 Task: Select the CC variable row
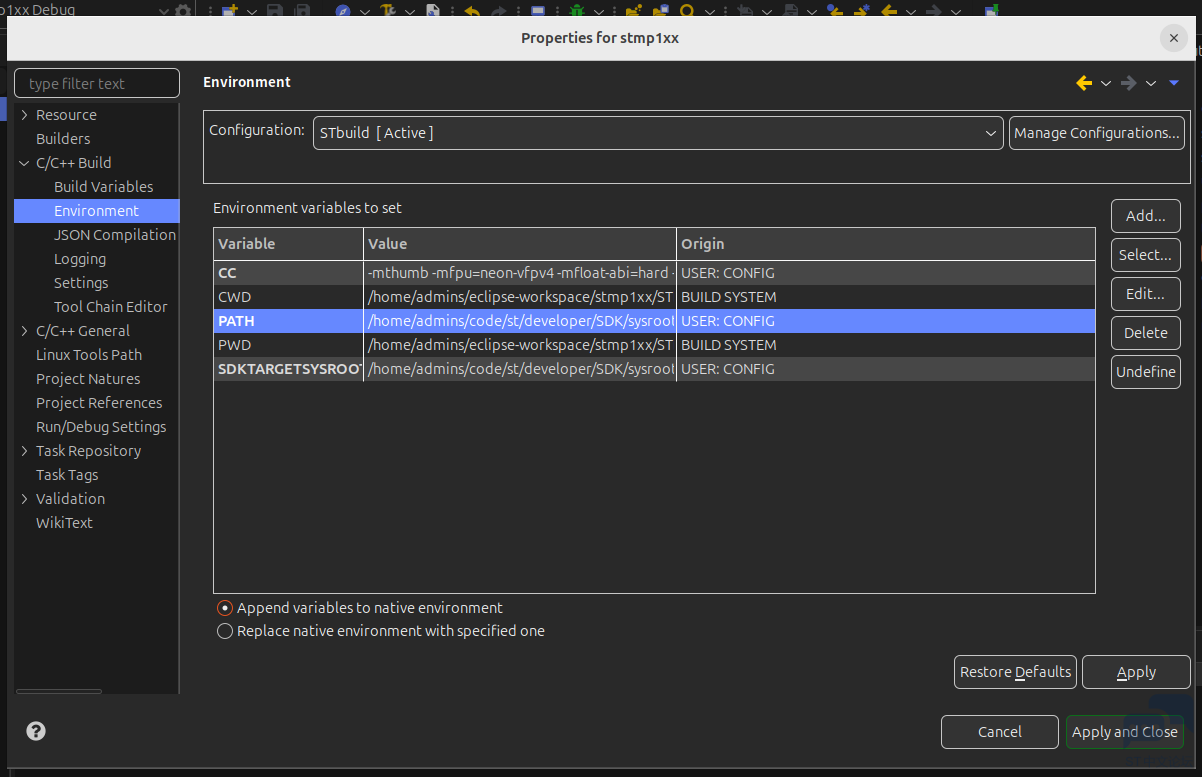coord(654,273)
